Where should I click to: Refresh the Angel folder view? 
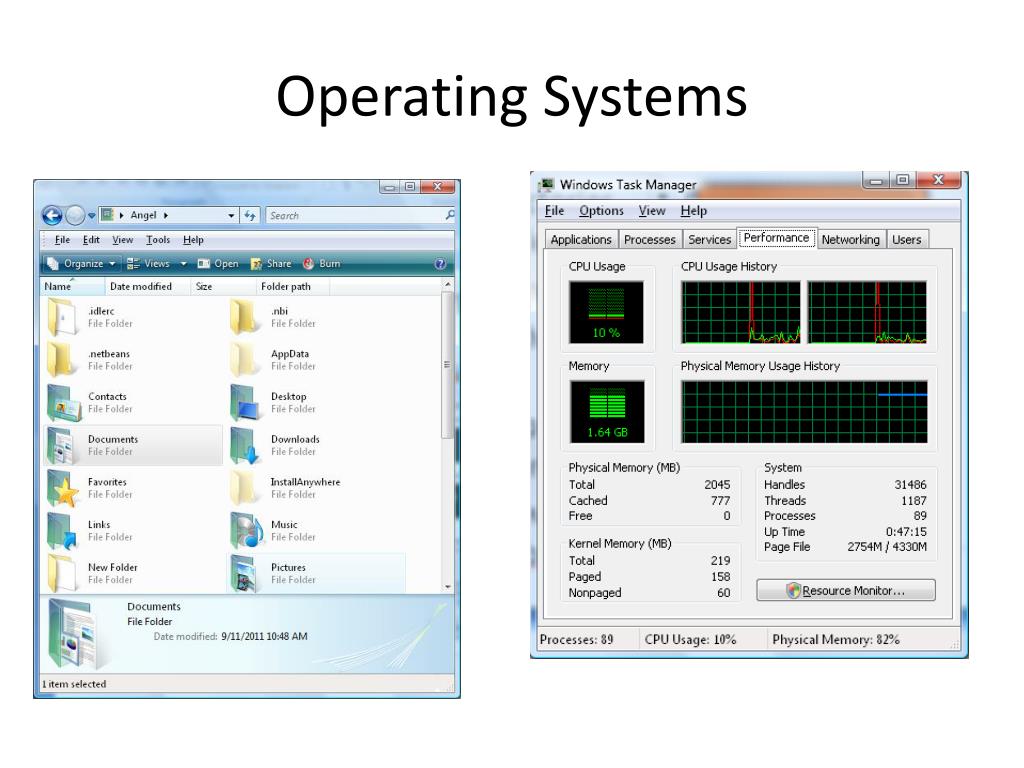click(249, 215)
